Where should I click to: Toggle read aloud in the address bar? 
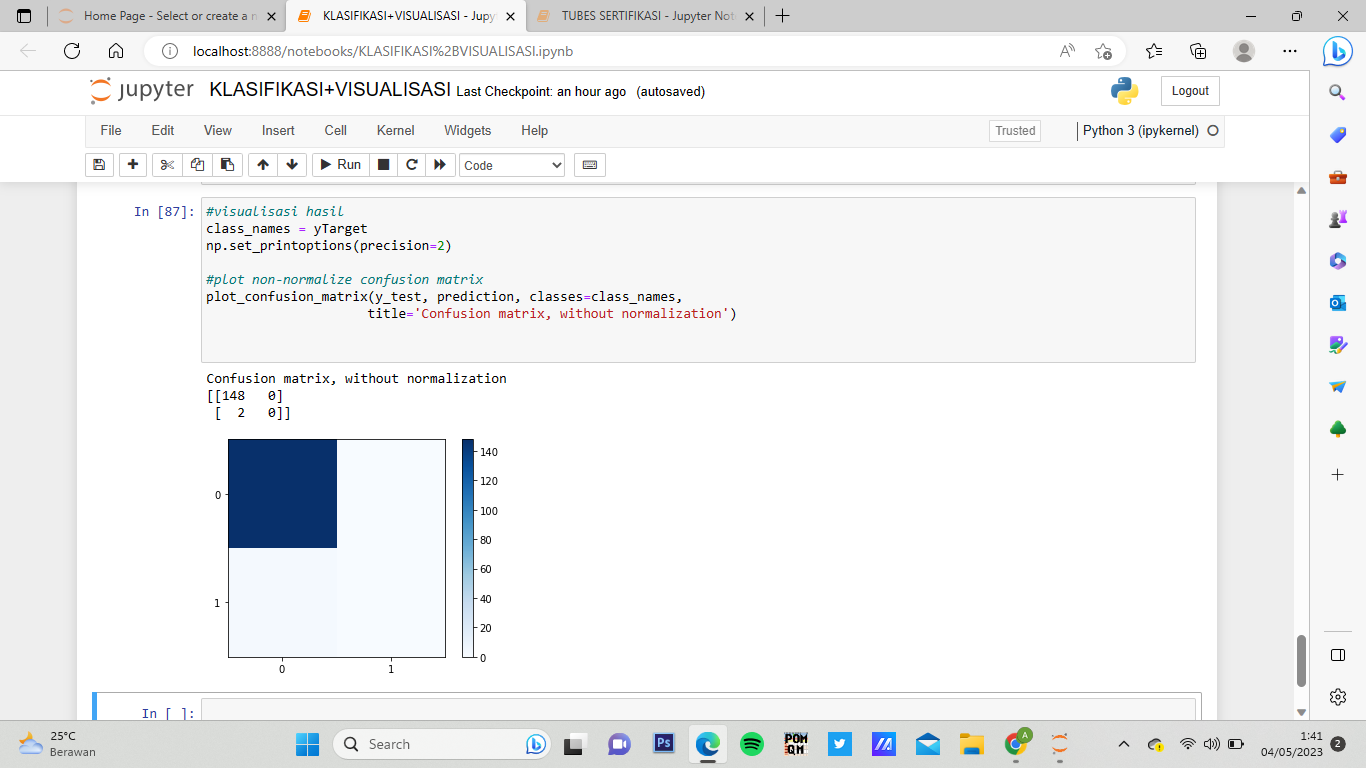click(1067, 51)
